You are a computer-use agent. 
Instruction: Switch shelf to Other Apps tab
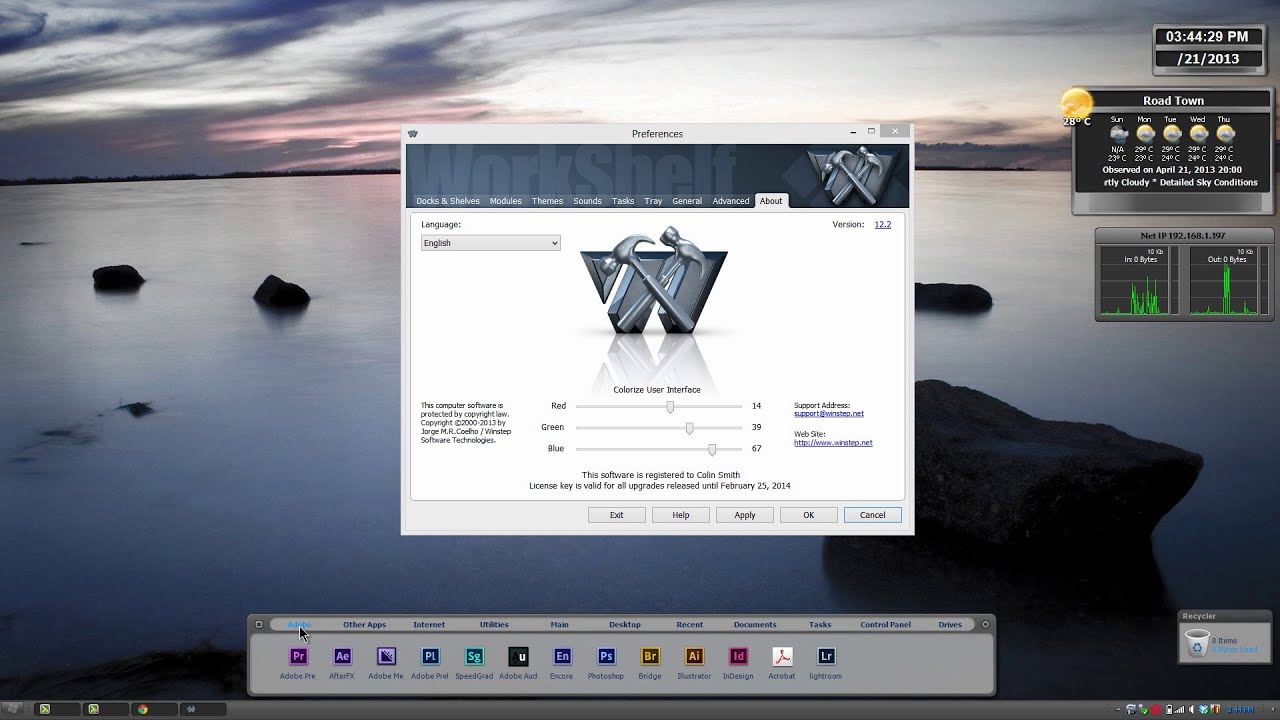(x=364, y=625)
